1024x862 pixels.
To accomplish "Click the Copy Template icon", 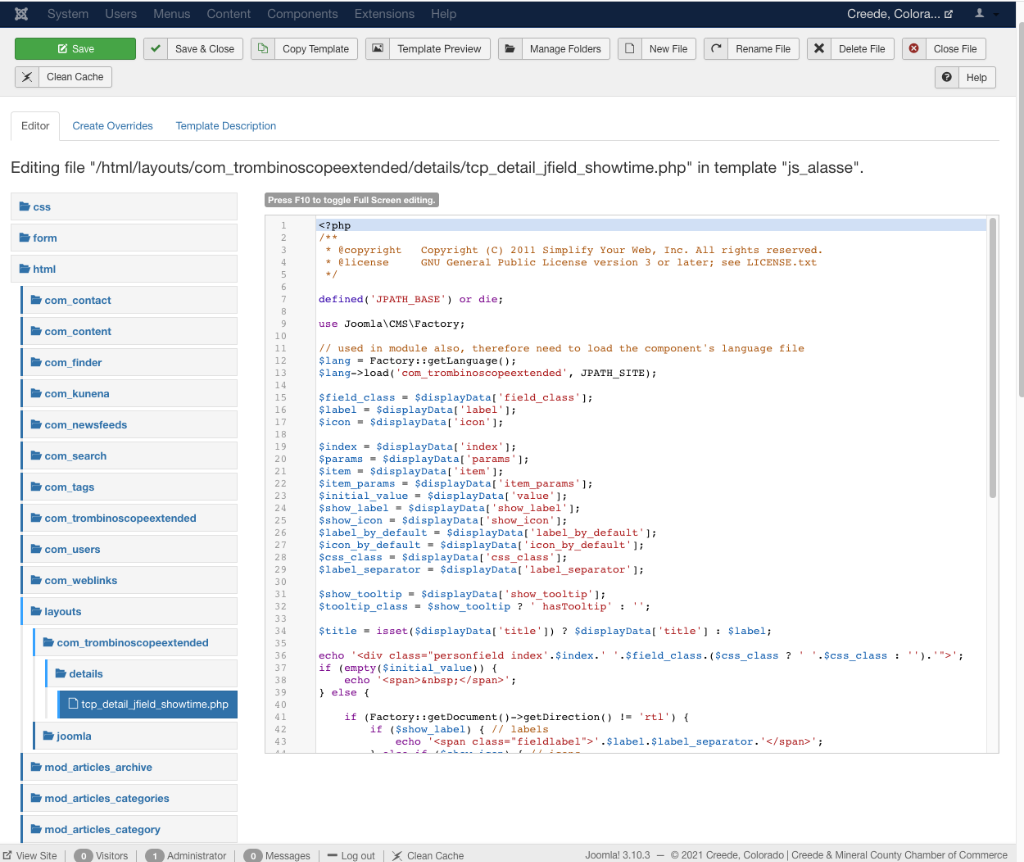I will coord(262,49).
